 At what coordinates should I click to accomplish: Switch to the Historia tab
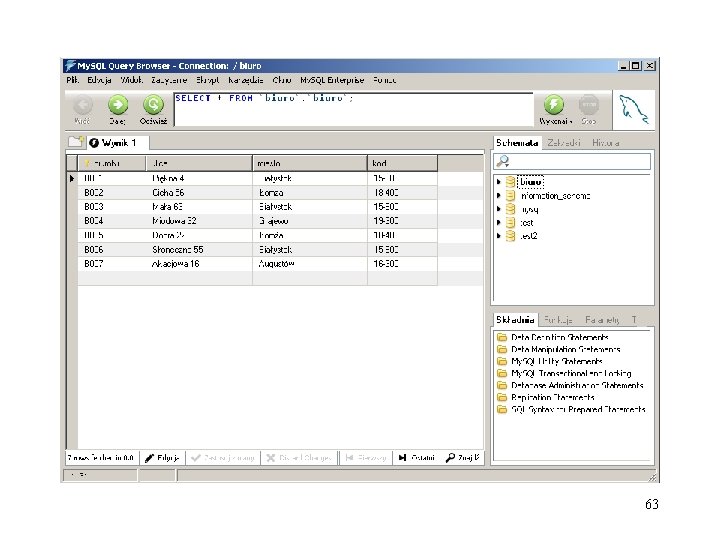(605, 143)
